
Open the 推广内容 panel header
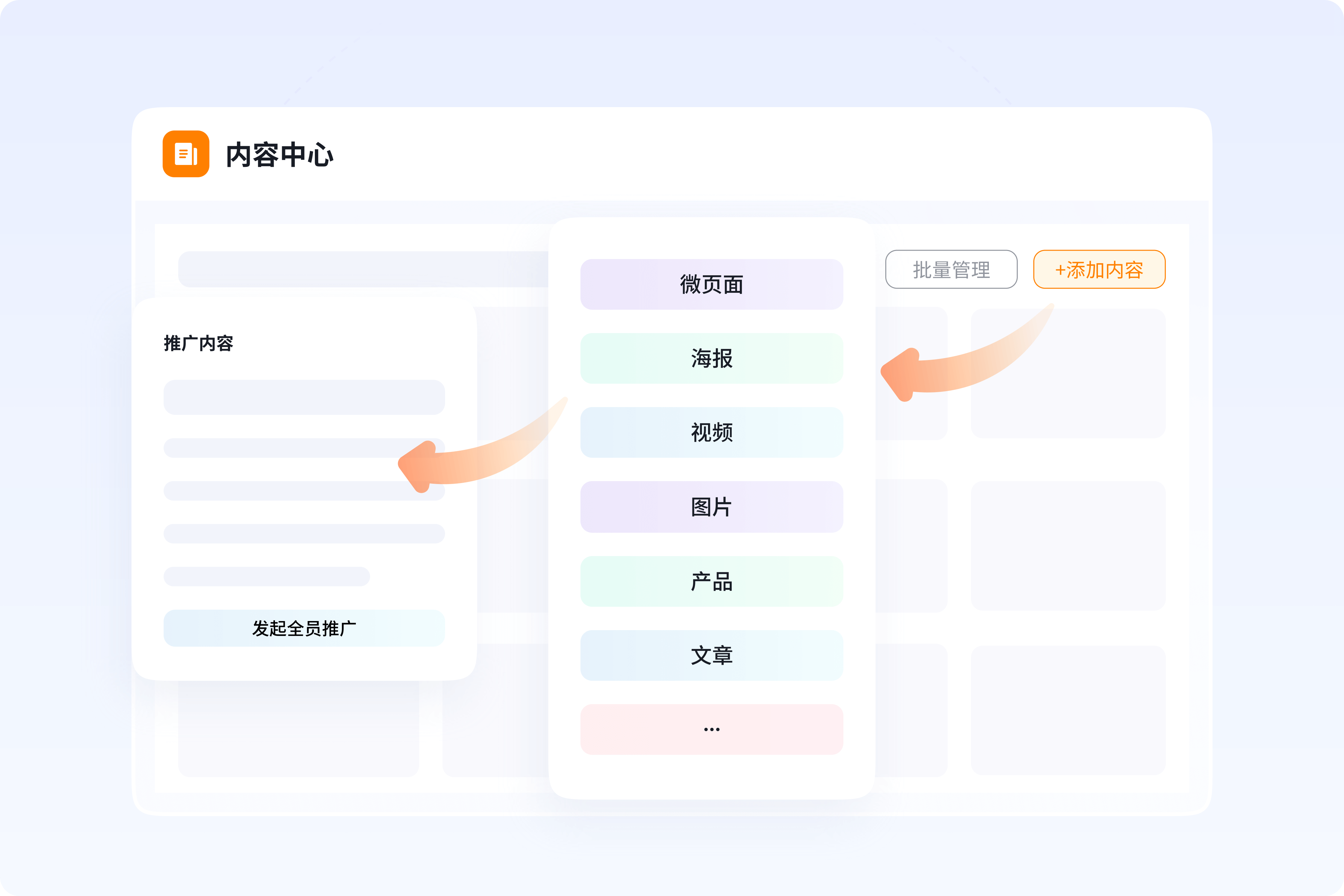[x=198, y=343]
